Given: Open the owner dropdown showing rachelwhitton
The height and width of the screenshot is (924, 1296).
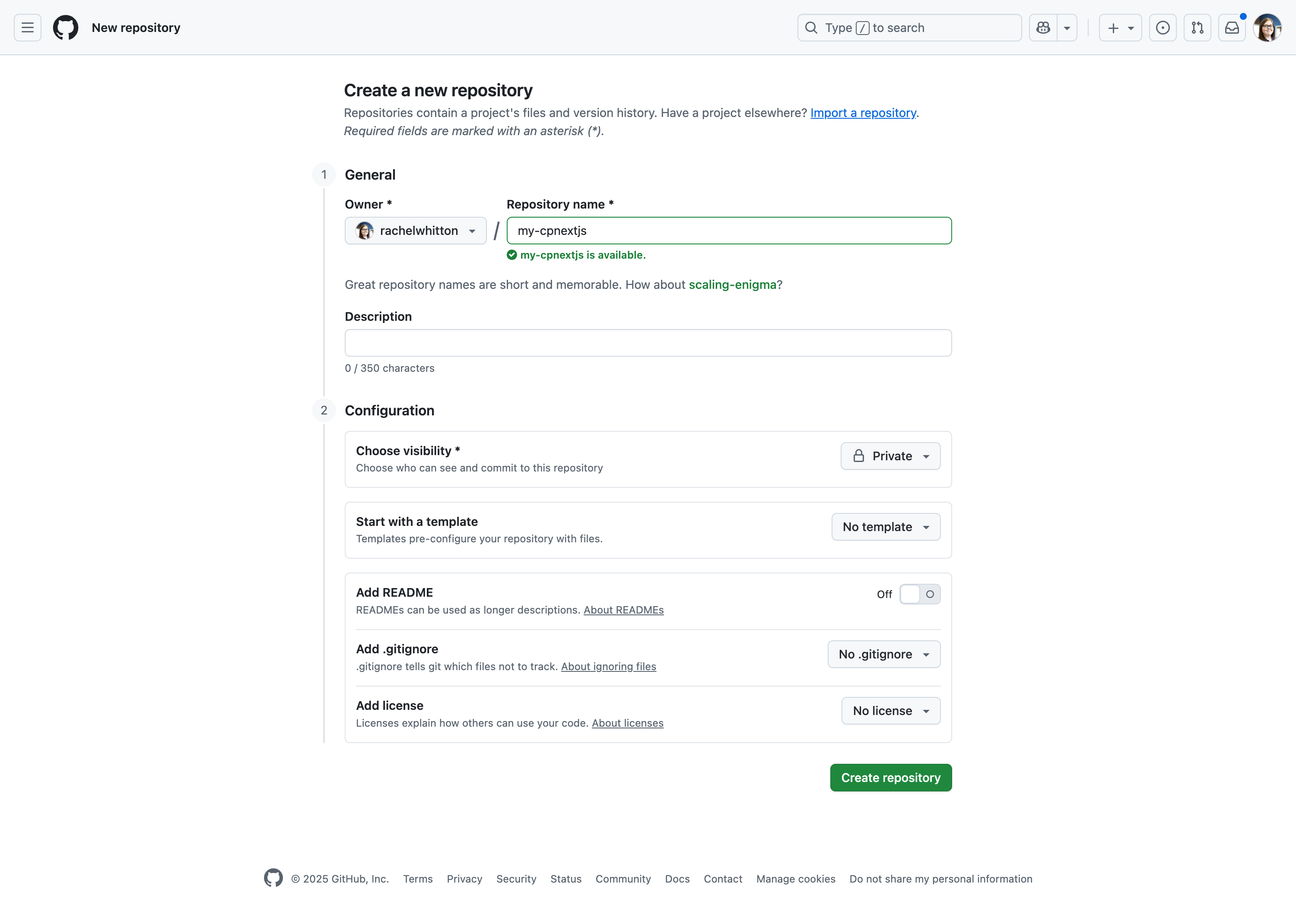Looking at the screenshot, I should coord(415,231).
